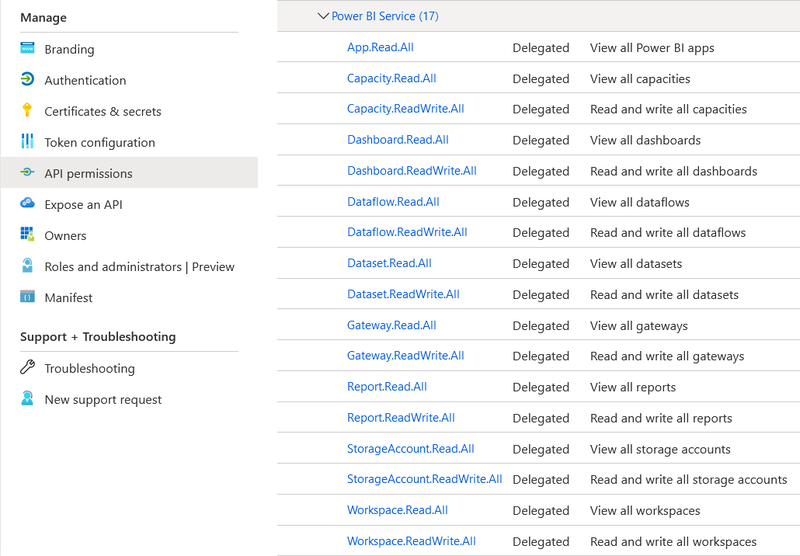Click 'Read and write all storage accounts' text
Screen dimensions: 800x556
689,479
